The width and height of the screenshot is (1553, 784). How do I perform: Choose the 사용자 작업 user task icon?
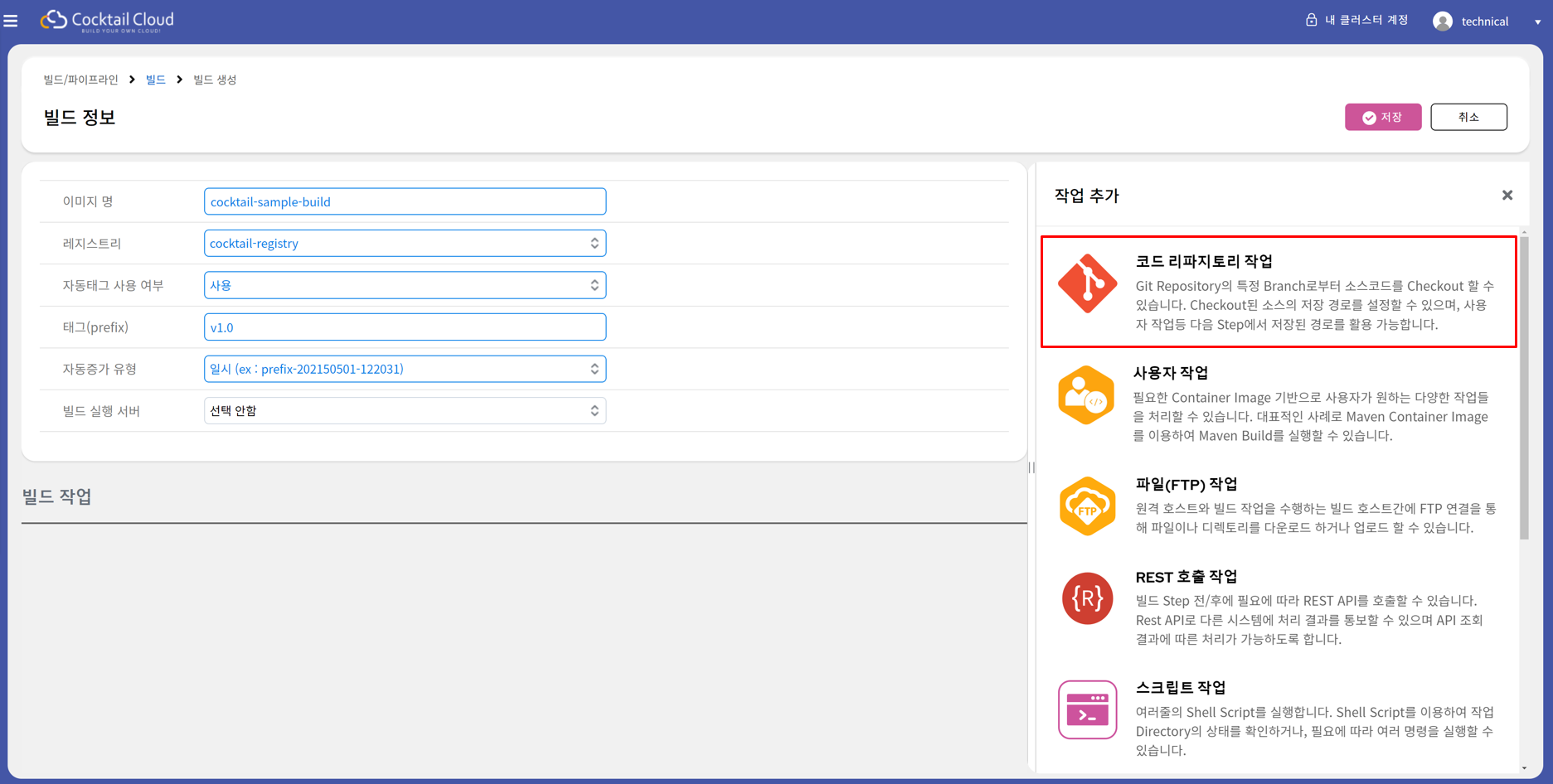tap(1086, 395)
